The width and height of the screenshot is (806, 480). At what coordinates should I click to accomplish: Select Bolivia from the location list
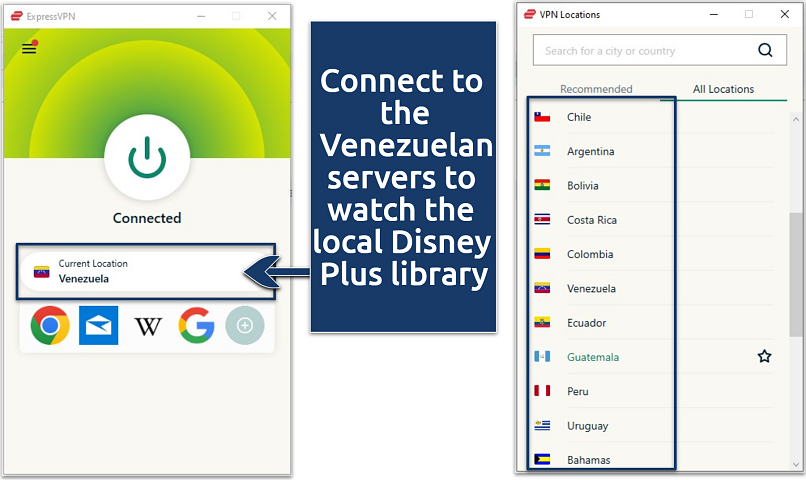point(653,186)
